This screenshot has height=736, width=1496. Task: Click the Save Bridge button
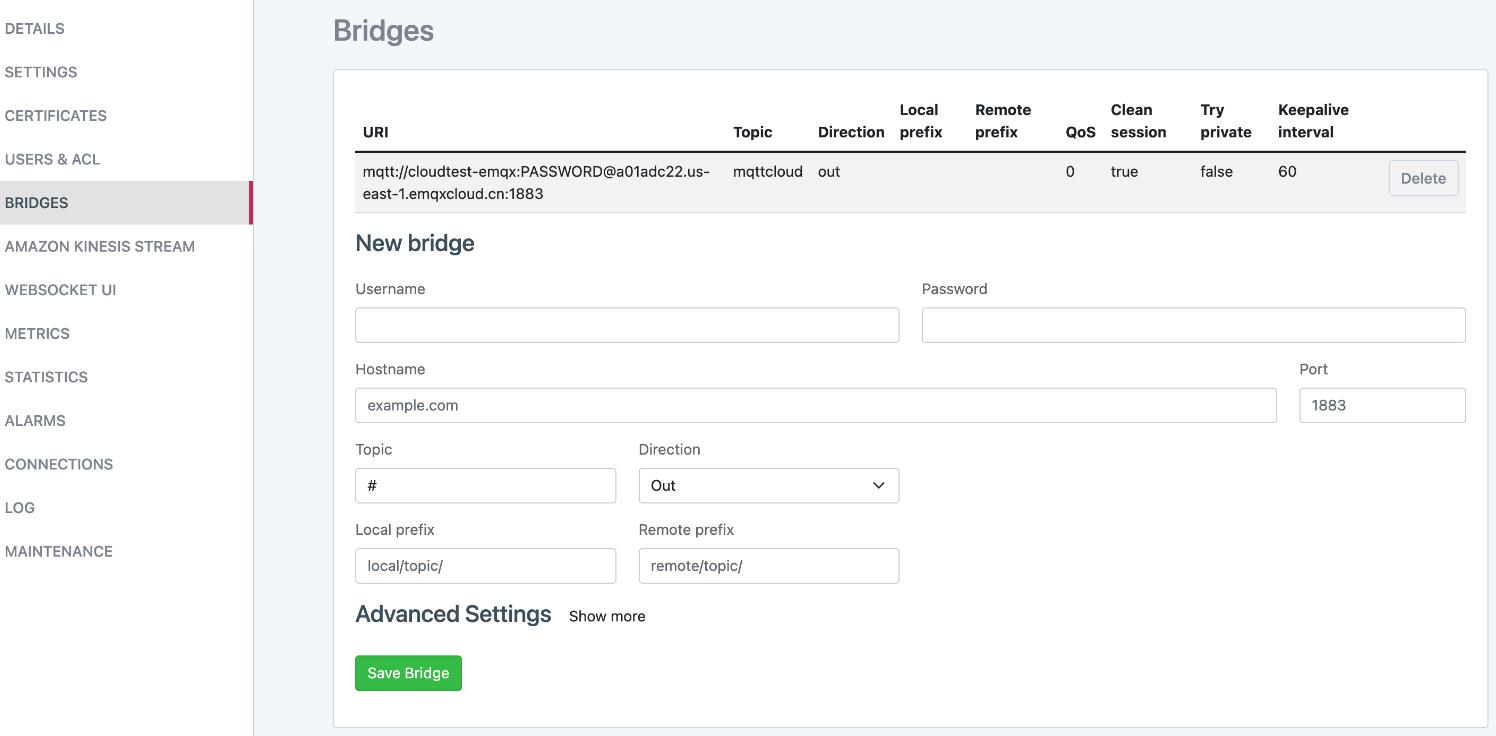coord(408,673)
